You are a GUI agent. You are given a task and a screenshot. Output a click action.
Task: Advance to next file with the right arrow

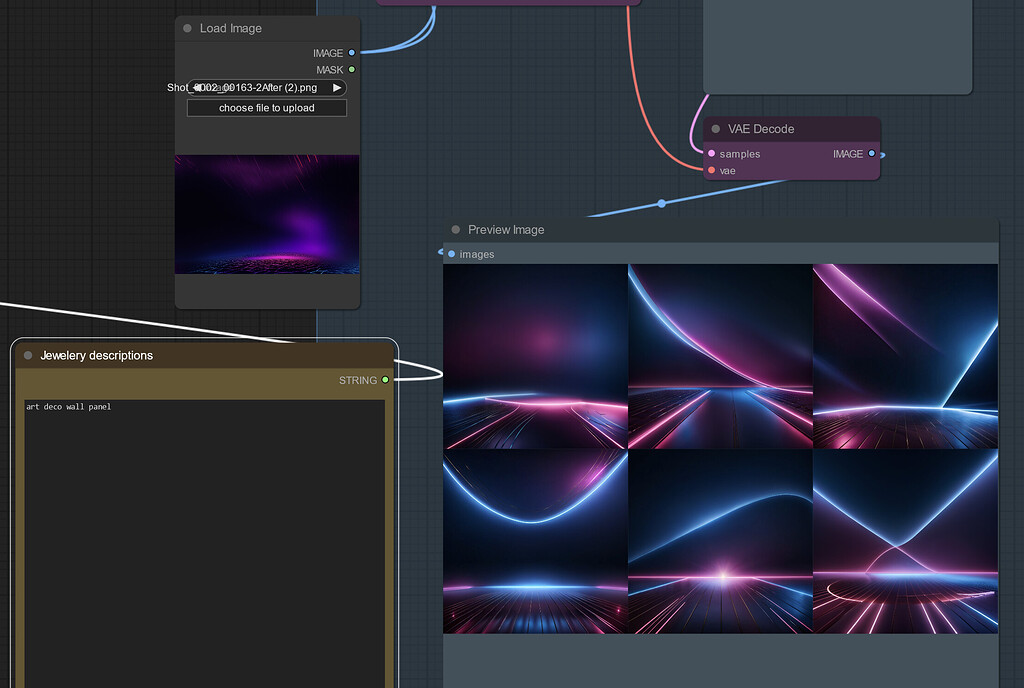pyautogui.click(x=338, y=87)
